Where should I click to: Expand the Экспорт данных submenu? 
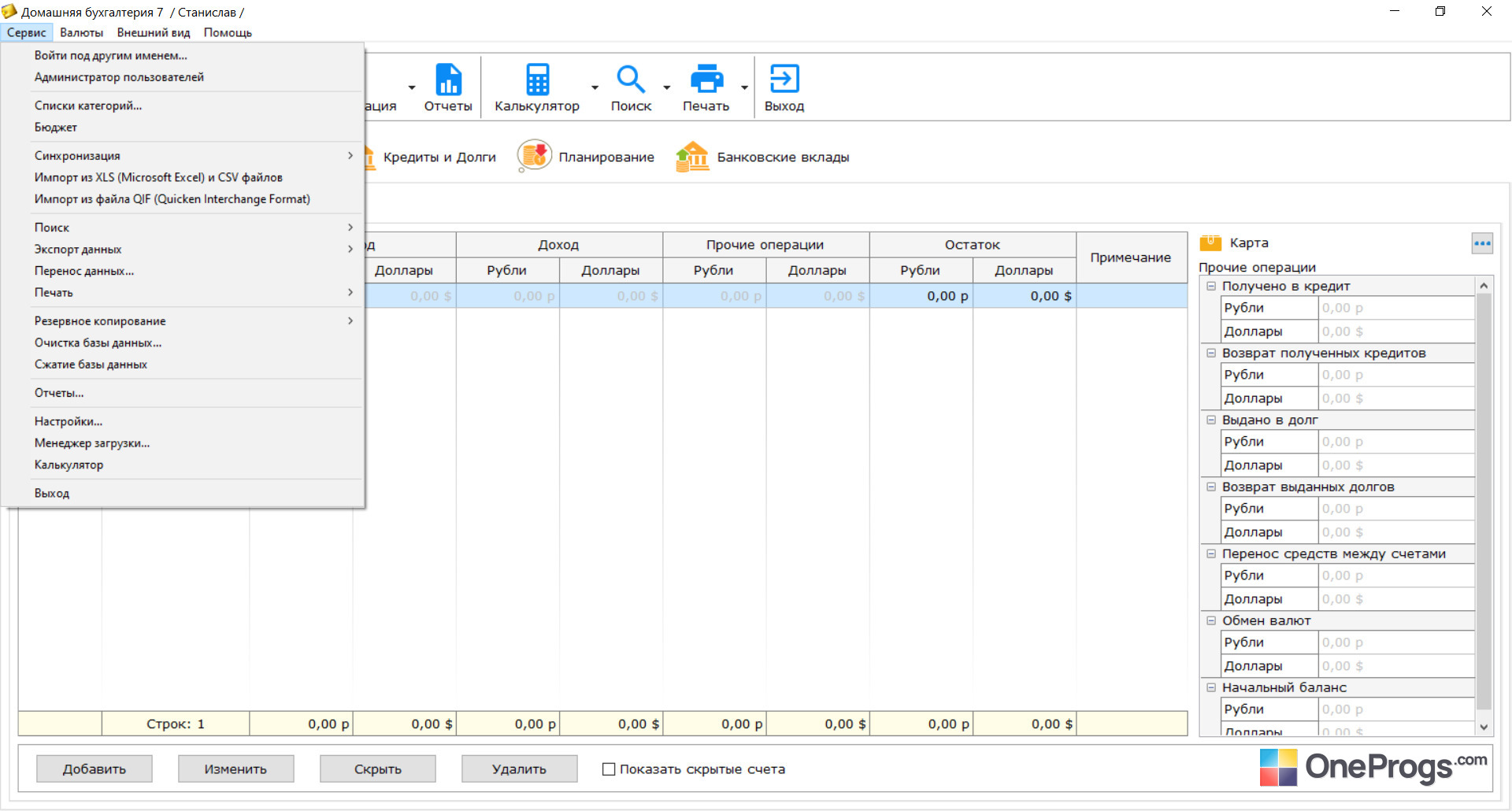(183, 250)
